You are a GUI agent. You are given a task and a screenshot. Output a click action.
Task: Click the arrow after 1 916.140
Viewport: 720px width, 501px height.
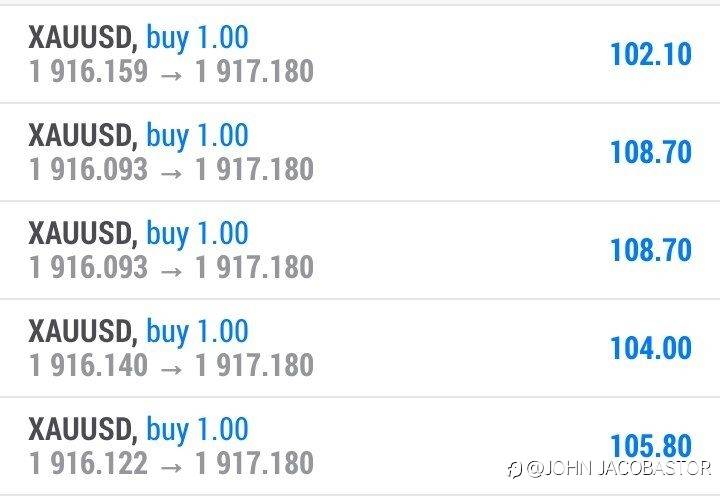(x=171, y=366)
